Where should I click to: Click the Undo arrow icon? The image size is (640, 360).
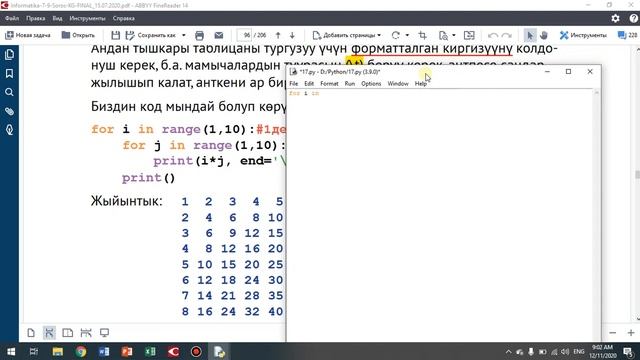pos(493,36)
